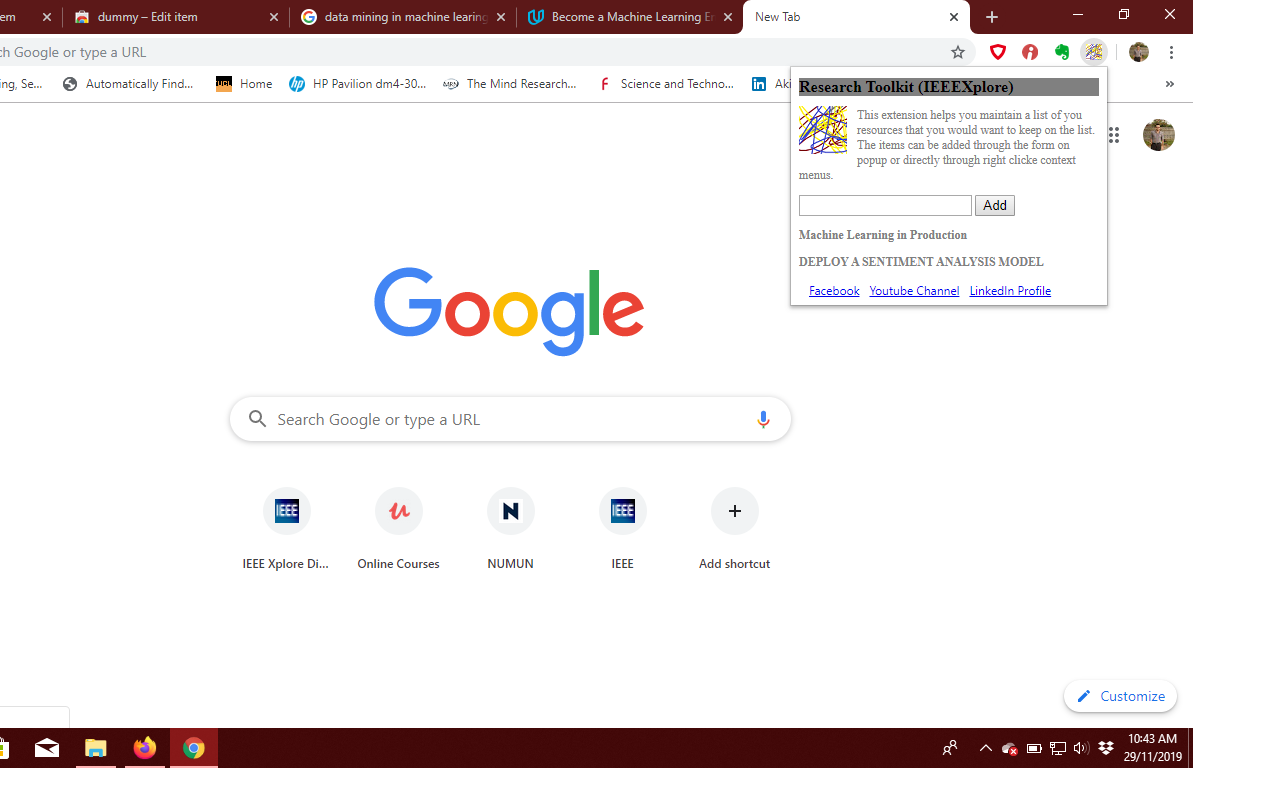The height and width of the screenshot is (800, 1280).
Task: Open the Youtube Channel link
Action: (x=913, y=290)
